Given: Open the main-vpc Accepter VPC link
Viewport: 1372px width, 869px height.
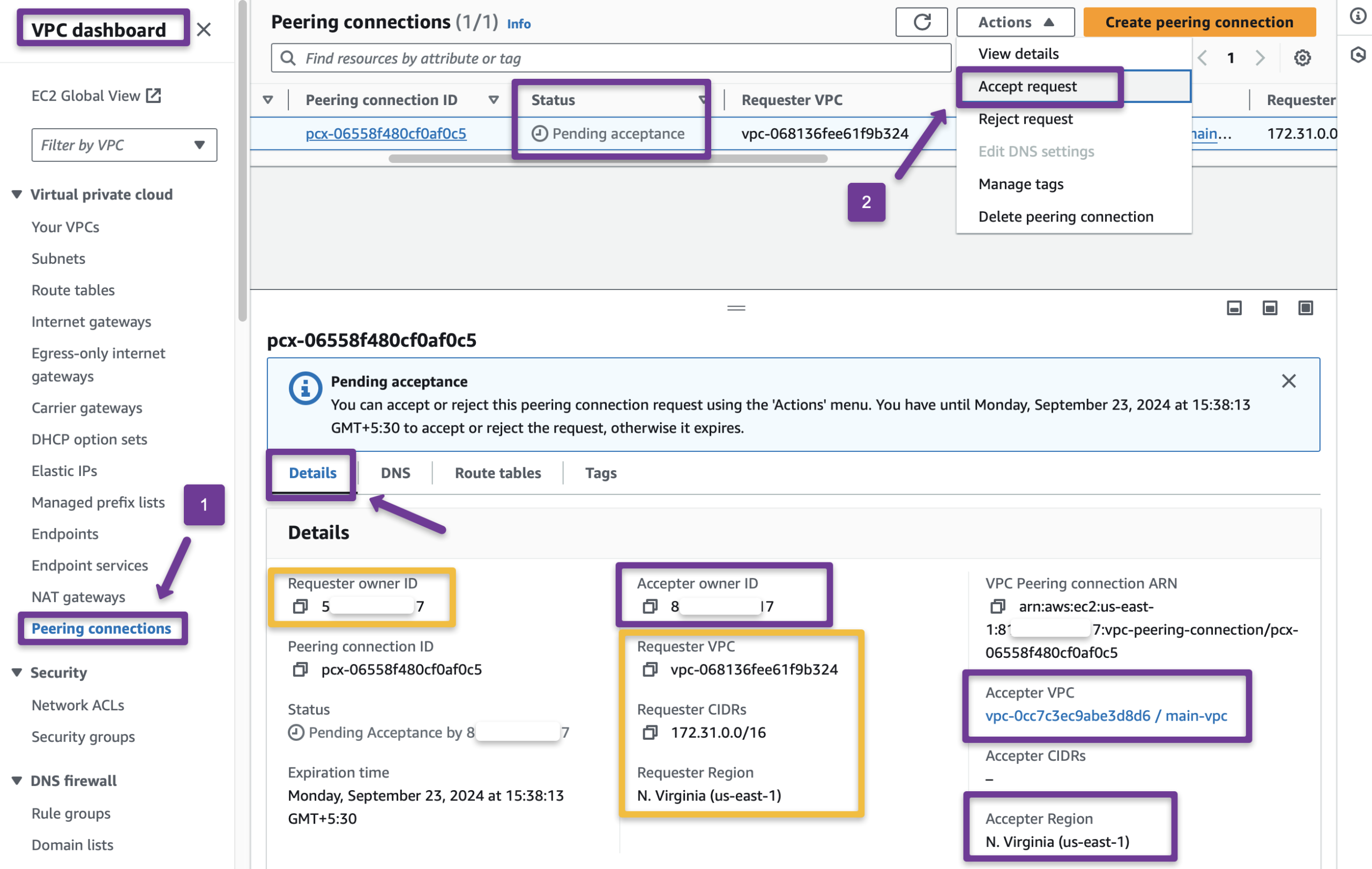Looking at the screenshot, I should click(1106, 716).
